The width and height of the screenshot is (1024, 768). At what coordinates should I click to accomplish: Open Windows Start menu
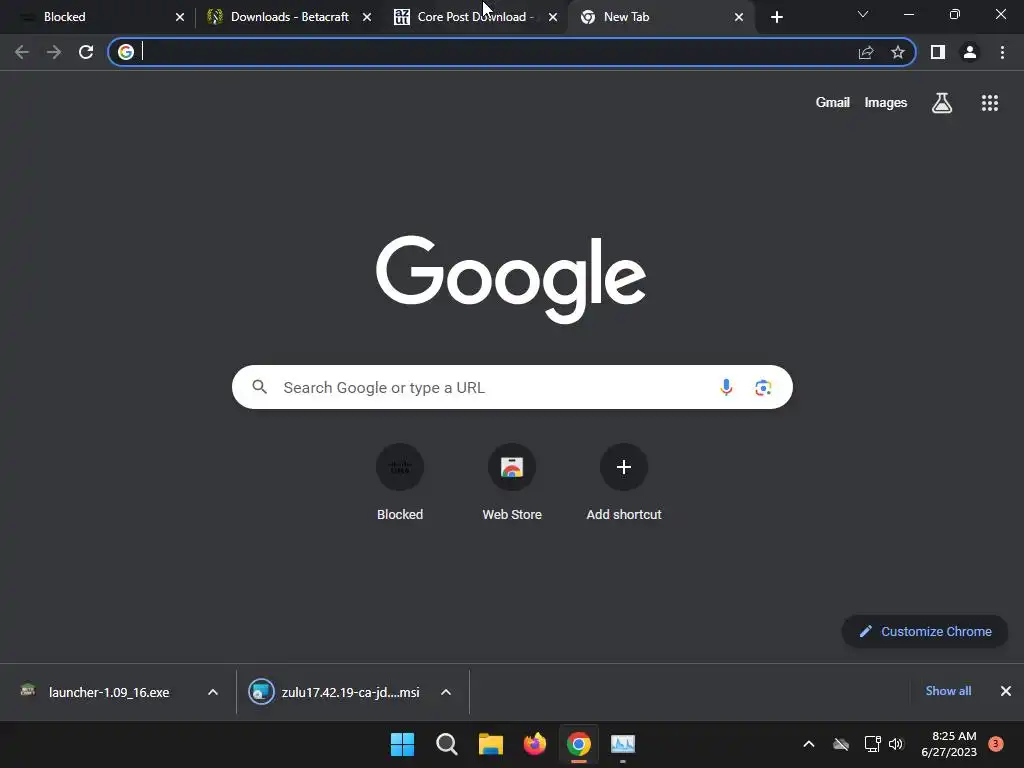(402, 744)
